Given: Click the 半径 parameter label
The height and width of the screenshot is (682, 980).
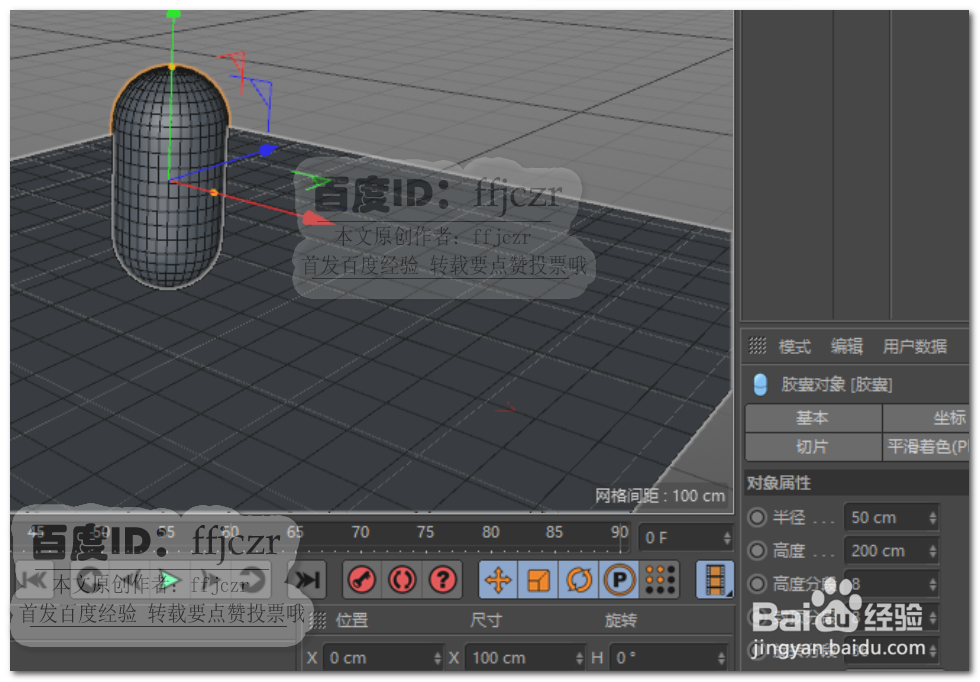Looking at the screenshot, I should click(789, 517).
